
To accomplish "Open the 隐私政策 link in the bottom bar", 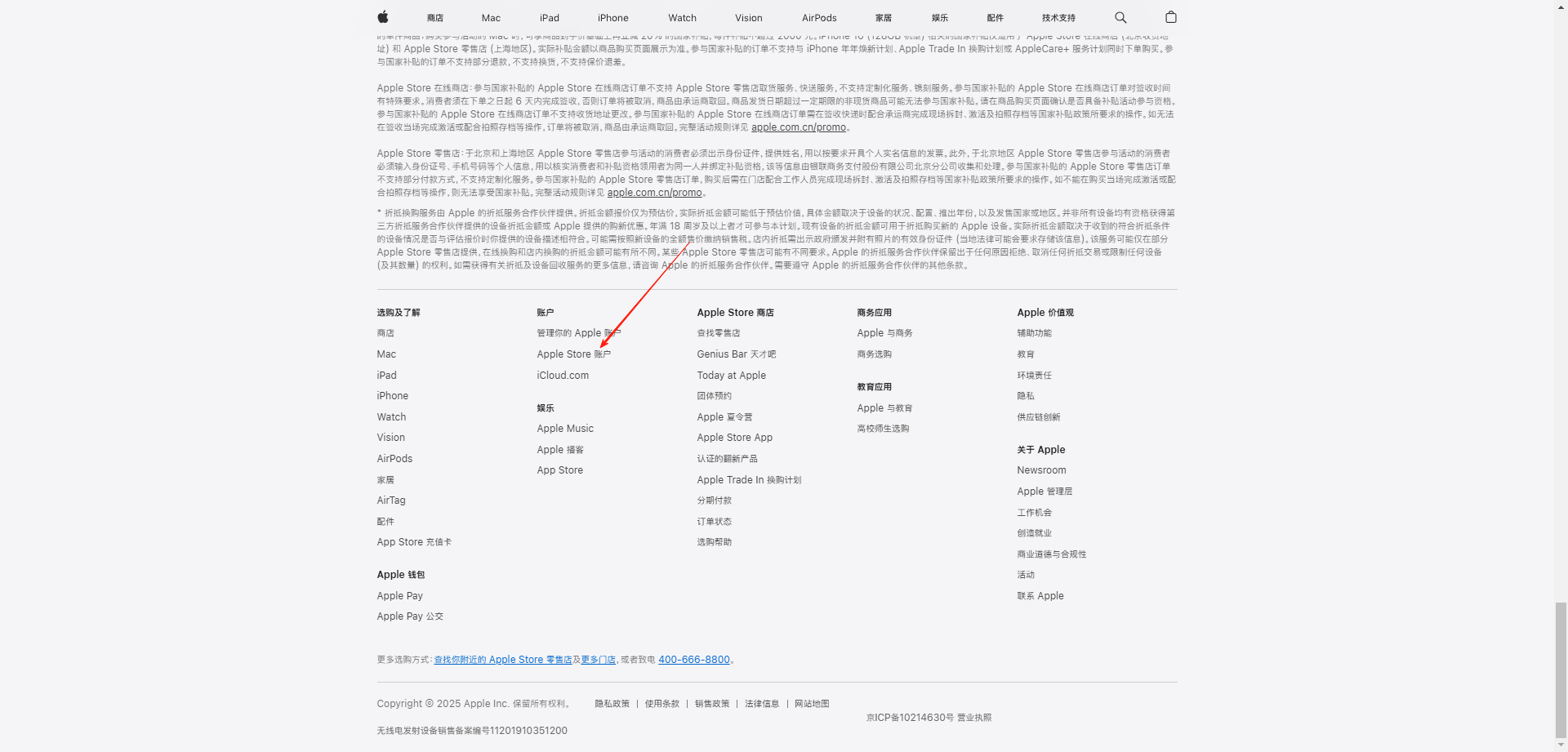I will click(612, 704).
